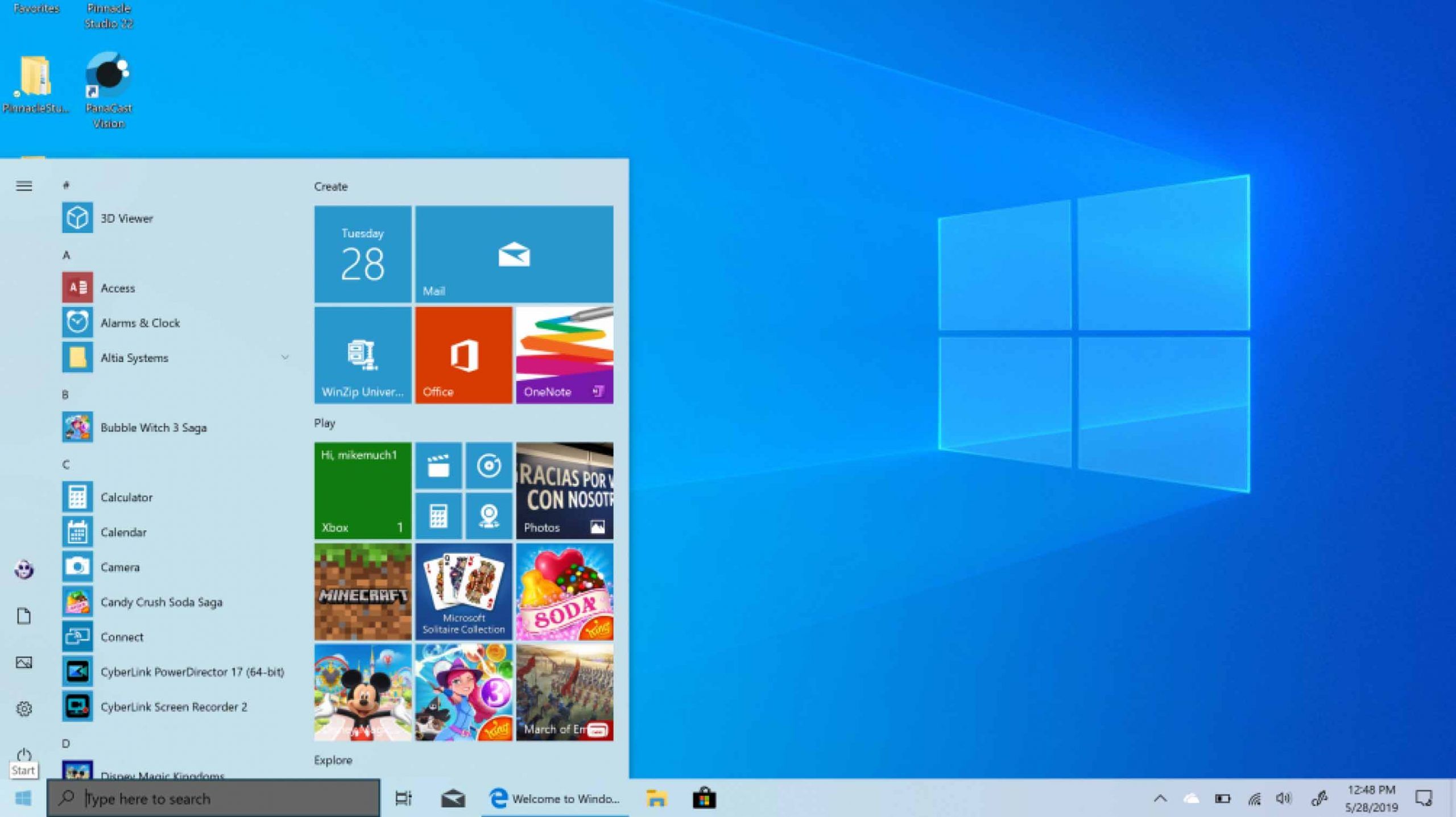Image resolution: width=1456 pixels, height=817 pixels.
Task: Click the Power button in the Start menu
Action: tap(24, 755)
